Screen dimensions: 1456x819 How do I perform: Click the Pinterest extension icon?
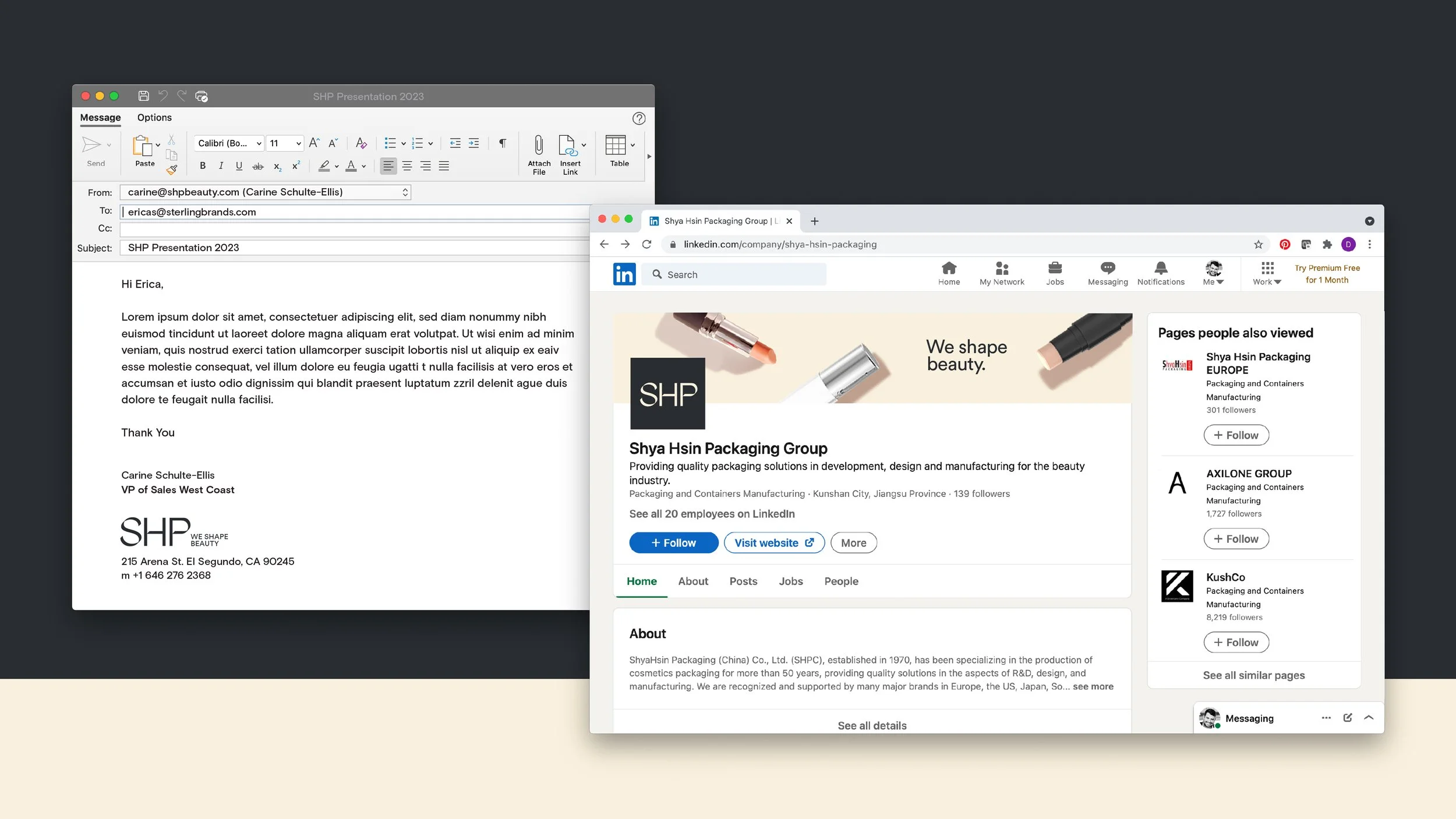[x=1285, y=245]
